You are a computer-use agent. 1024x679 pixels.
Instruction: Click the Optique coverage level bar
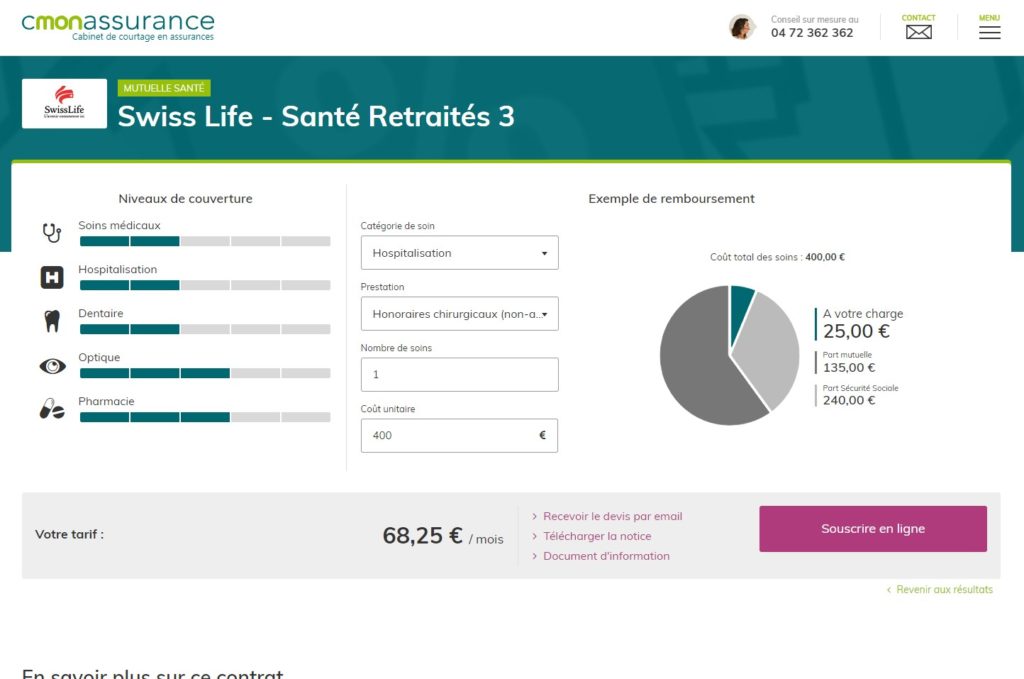click(205, 373)
